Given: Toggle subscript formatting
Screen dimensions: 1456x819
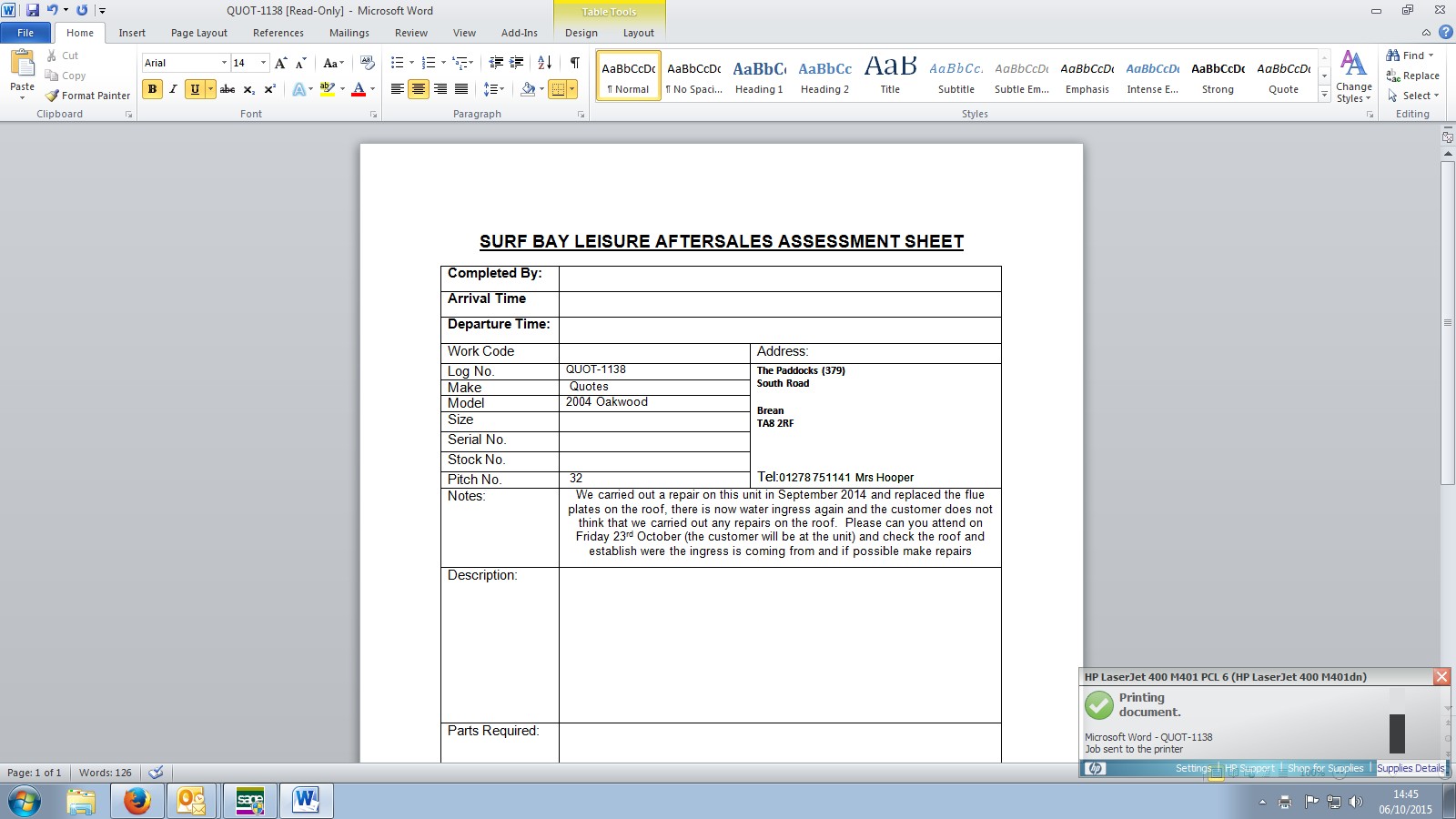Looking at the screenshot, I should point(248,89).
